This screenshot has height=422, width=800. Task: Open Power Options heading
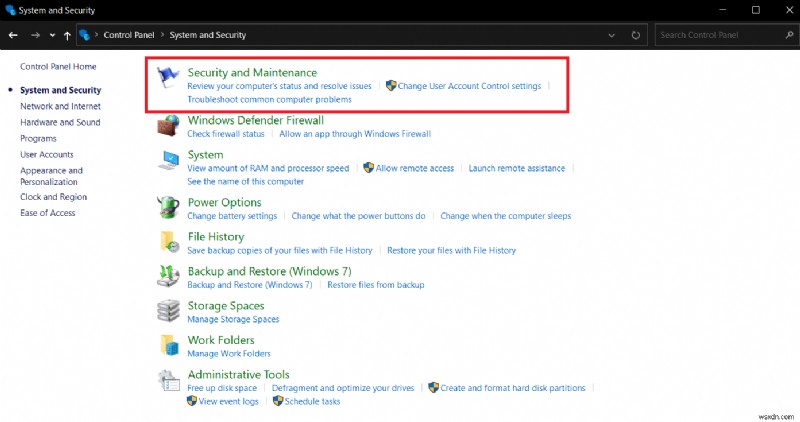[x=224, y=203]
